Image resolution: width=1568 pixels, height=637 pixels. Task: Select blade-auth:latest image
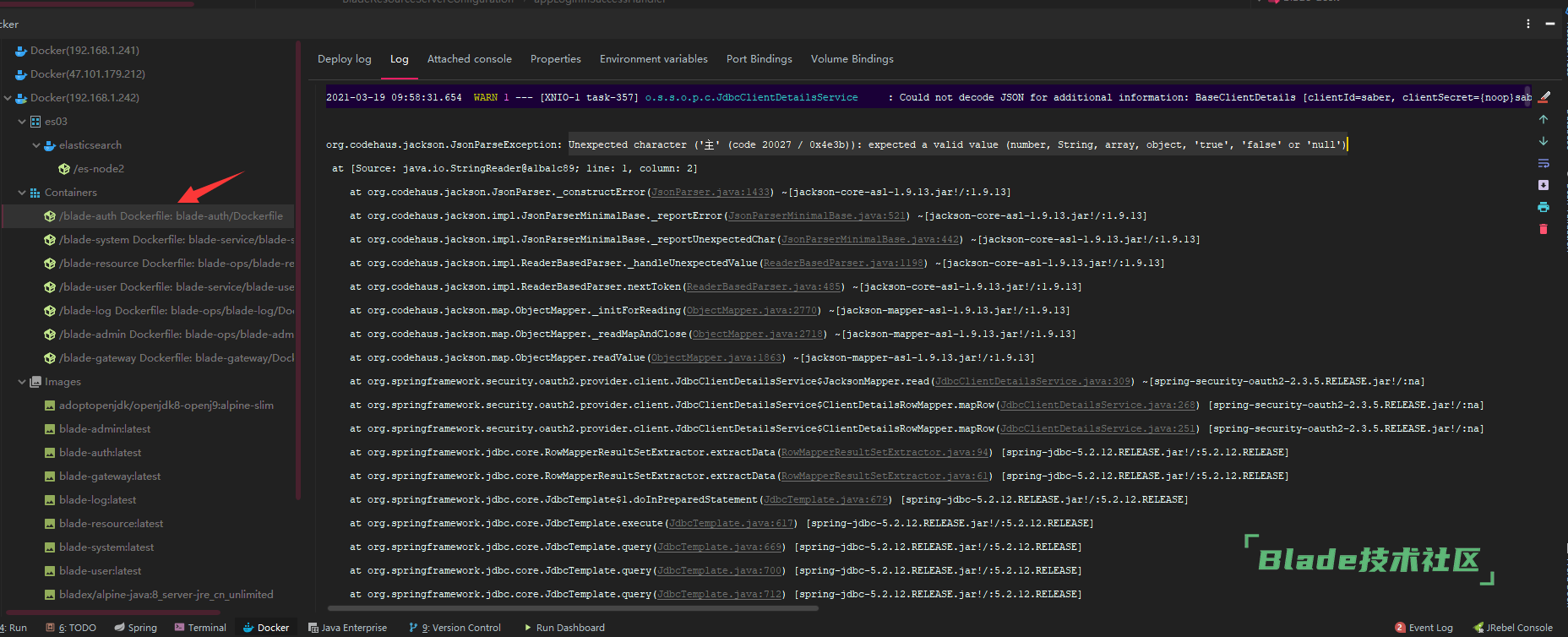pos(101,453)
